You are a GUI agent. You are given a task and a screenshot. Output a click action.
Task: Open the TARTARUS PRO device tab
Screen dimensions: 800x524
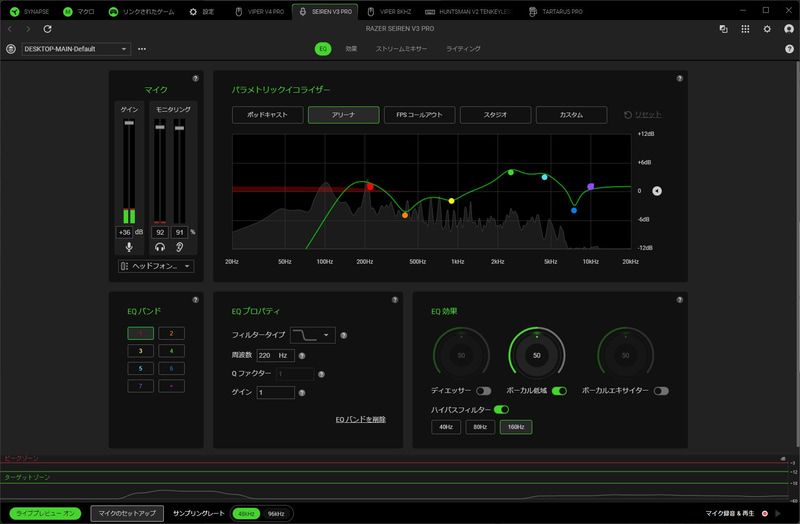click(x=556, y=11)
